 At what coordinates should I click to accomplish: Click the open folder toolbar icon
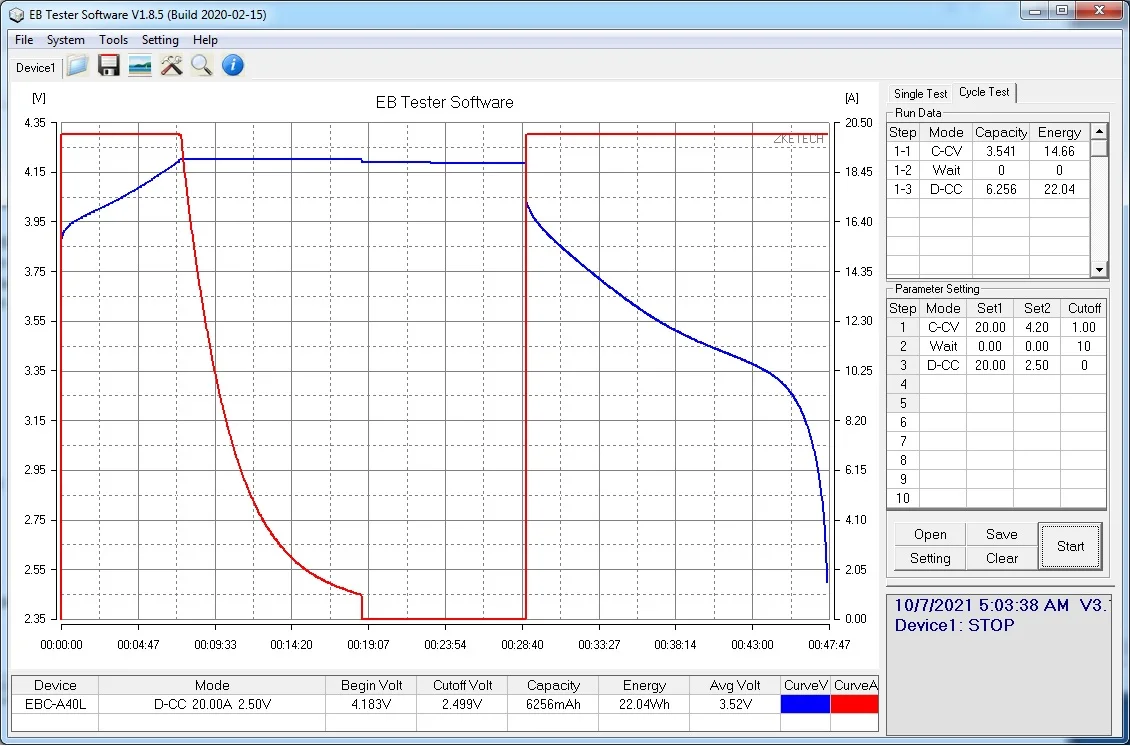pyautogui.click(x=78, y=66)
